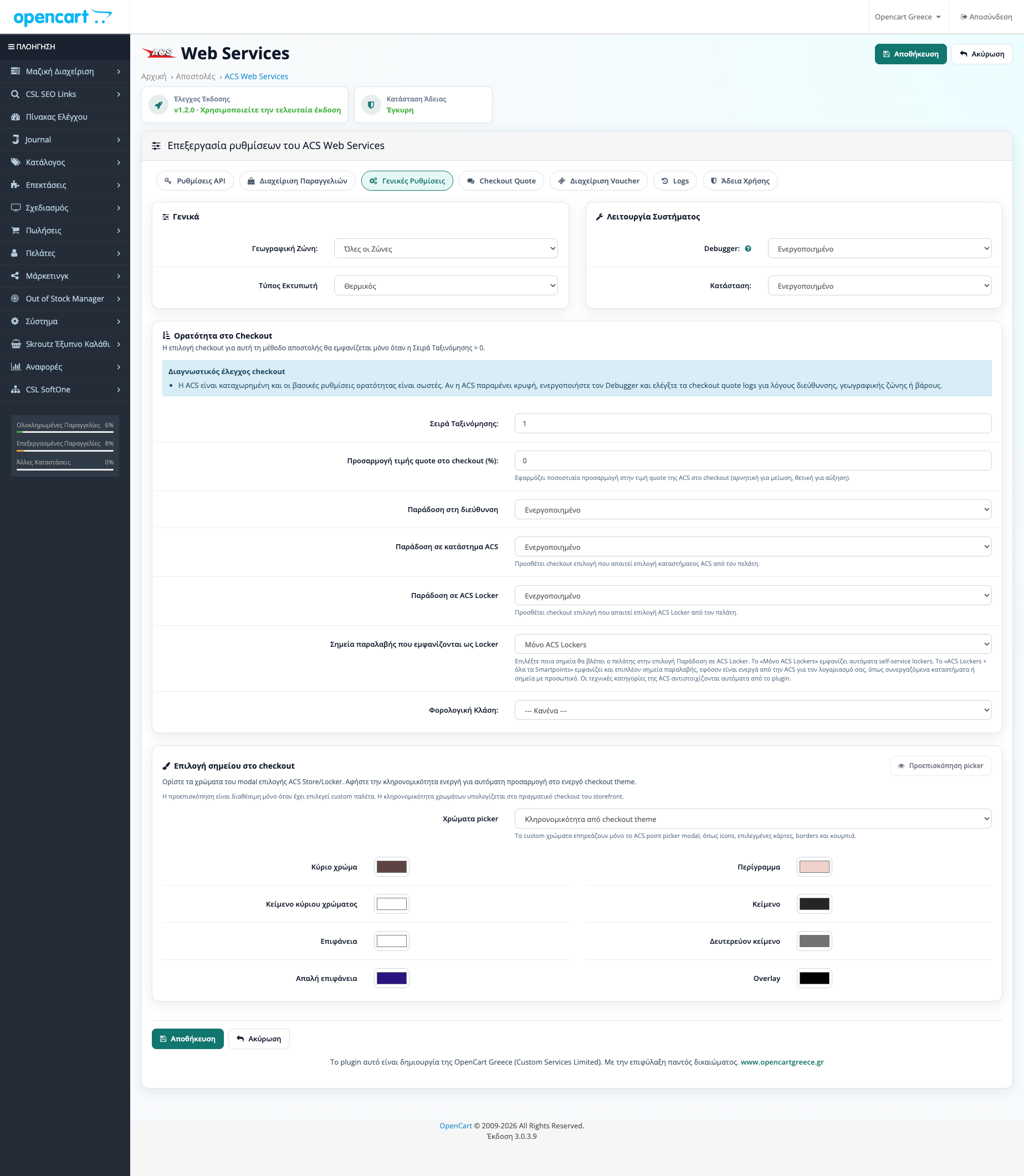Click the Κατάλογος tags icon

(16, 162)
